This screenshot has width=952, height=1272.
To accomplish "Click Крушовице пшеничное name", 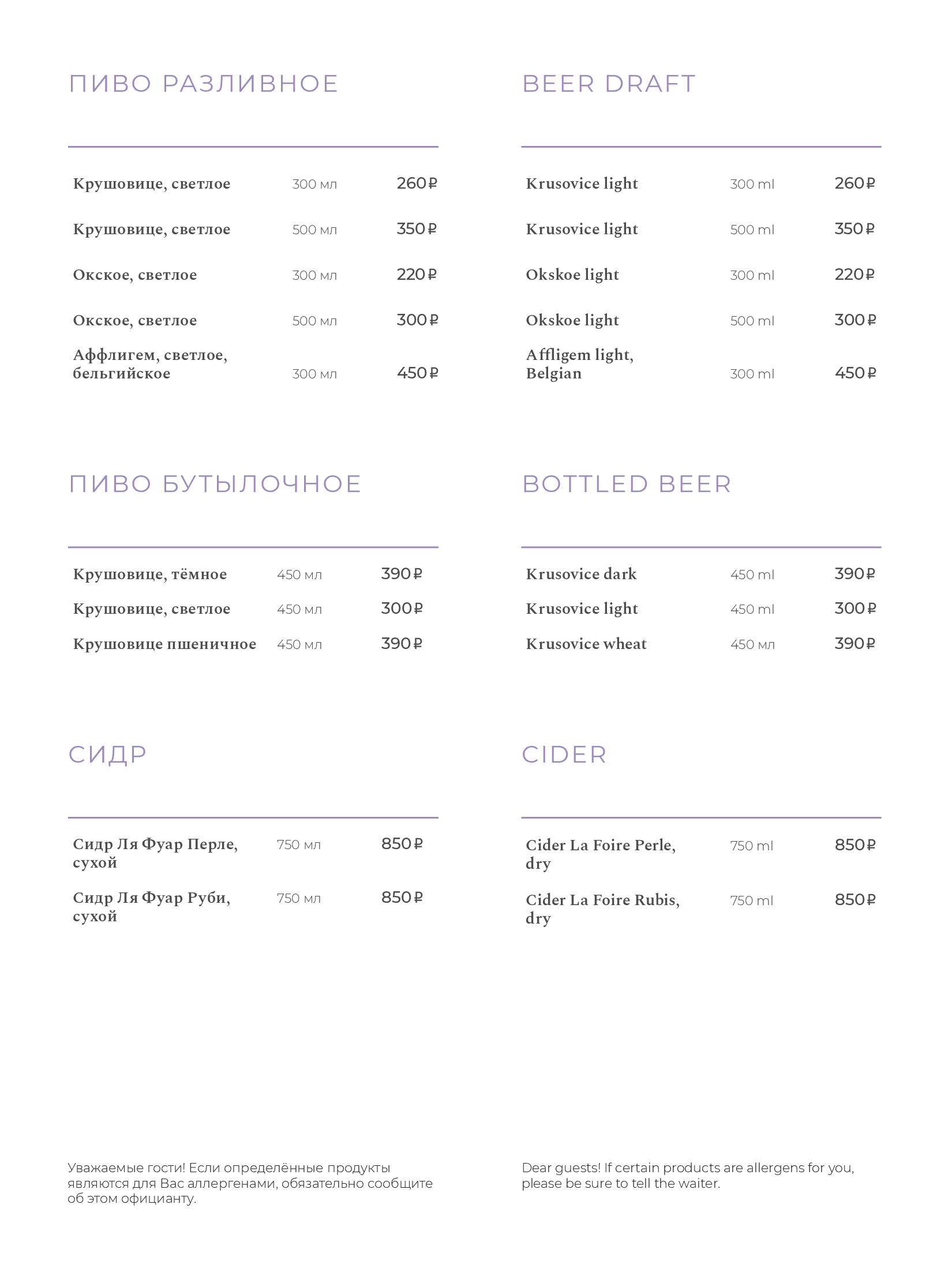I will [x=164, y=644].
